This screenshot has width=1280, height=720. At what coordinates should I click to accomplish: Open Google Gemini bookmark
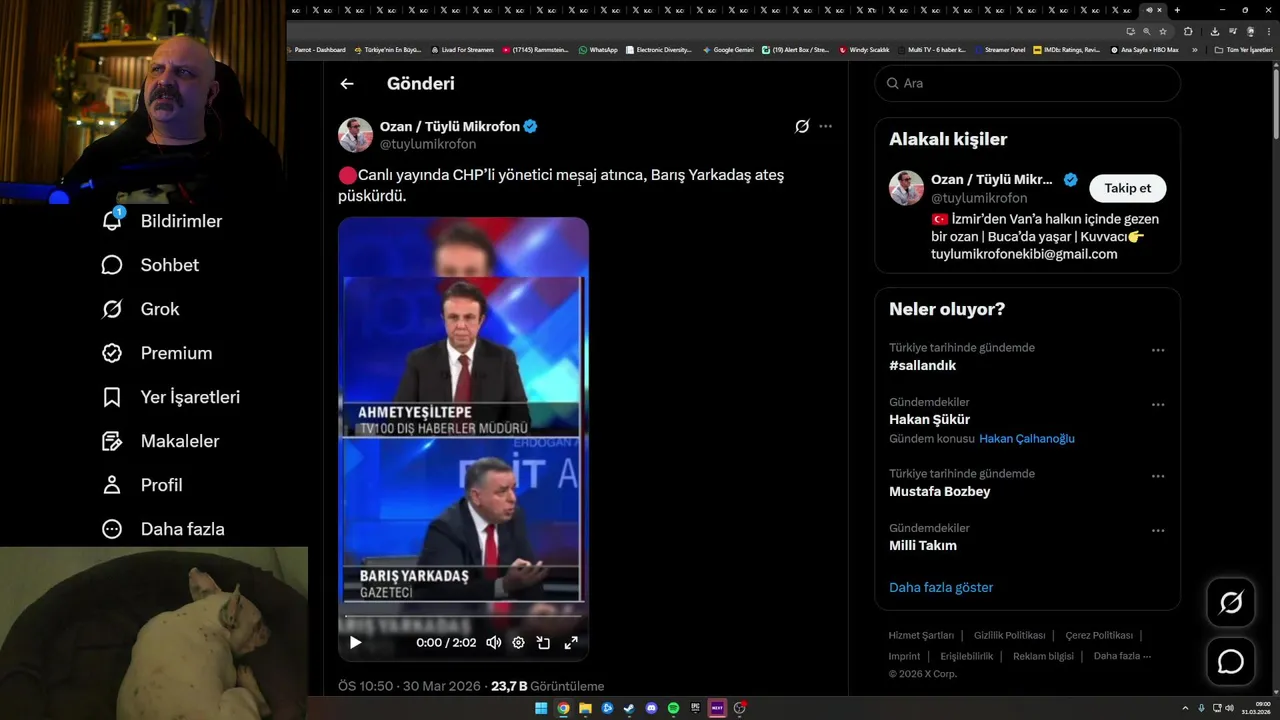click(728, 49)
